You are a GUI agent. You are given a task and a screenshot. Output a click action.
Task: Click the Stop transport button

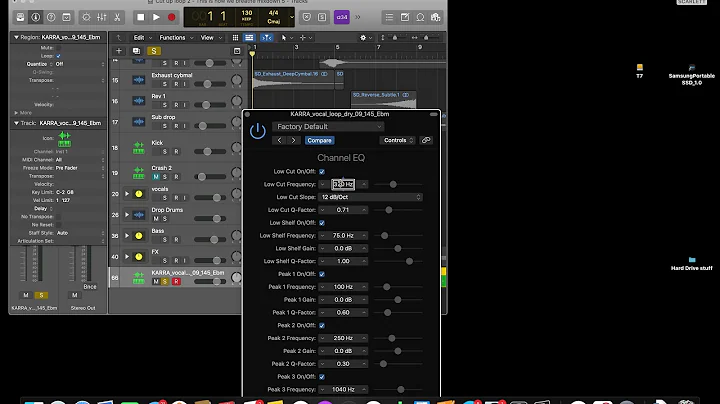(141, 17)
